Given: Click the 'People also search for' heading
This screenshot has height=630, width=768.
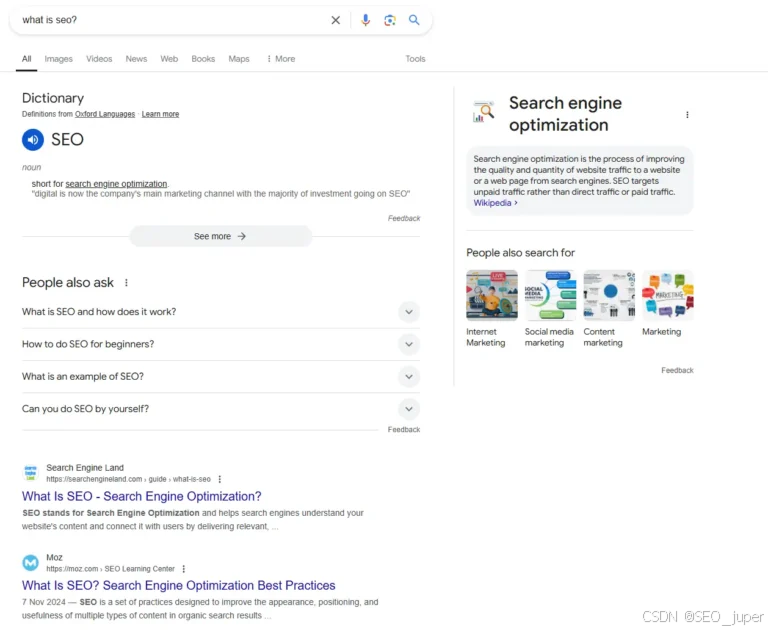Looking at the screenshot, I should pyautogui.click(x=520, y=253).
